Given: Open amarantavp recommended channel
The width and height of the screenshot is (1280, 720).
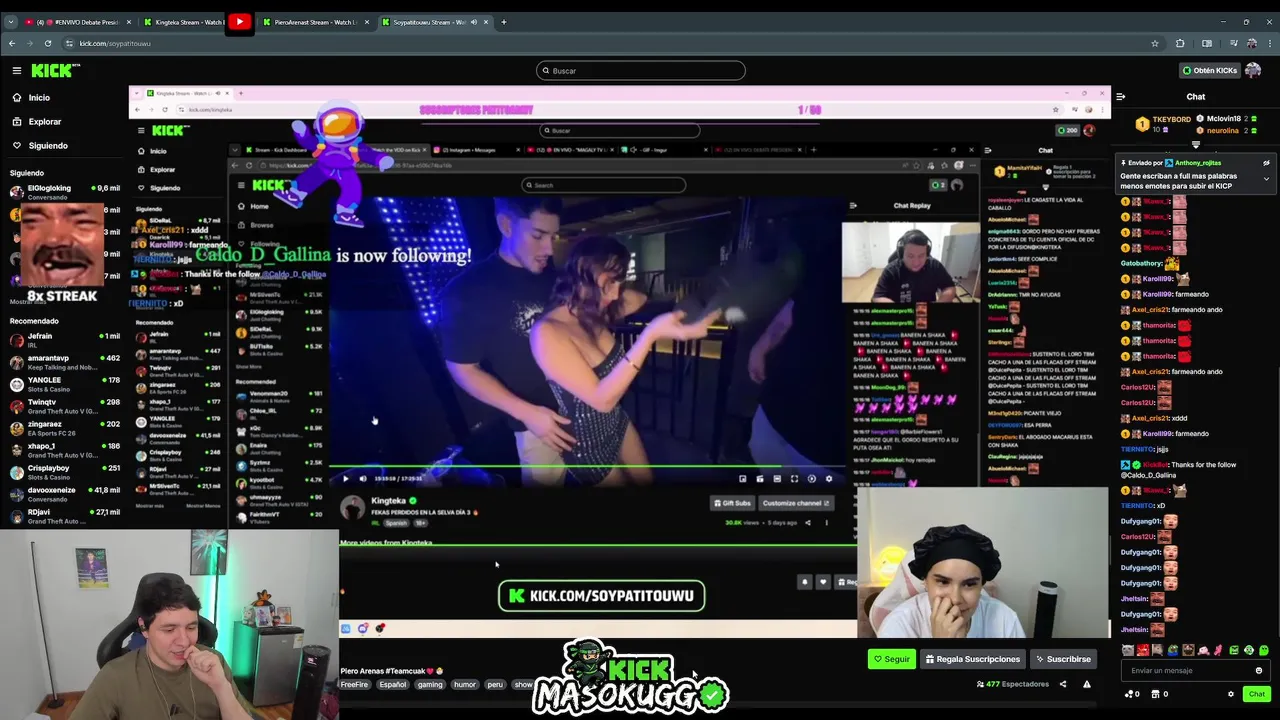Looking at the screenshot, I should coord(64,362).
